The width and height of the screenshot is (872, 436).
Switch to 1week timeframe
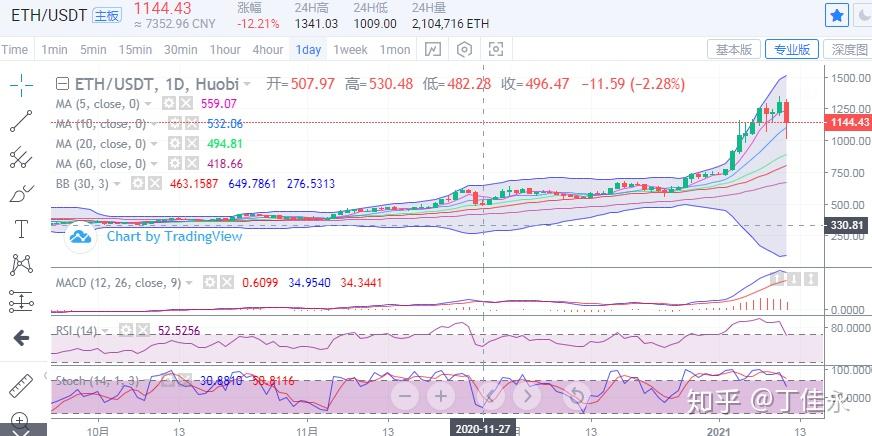coord(350,49)
